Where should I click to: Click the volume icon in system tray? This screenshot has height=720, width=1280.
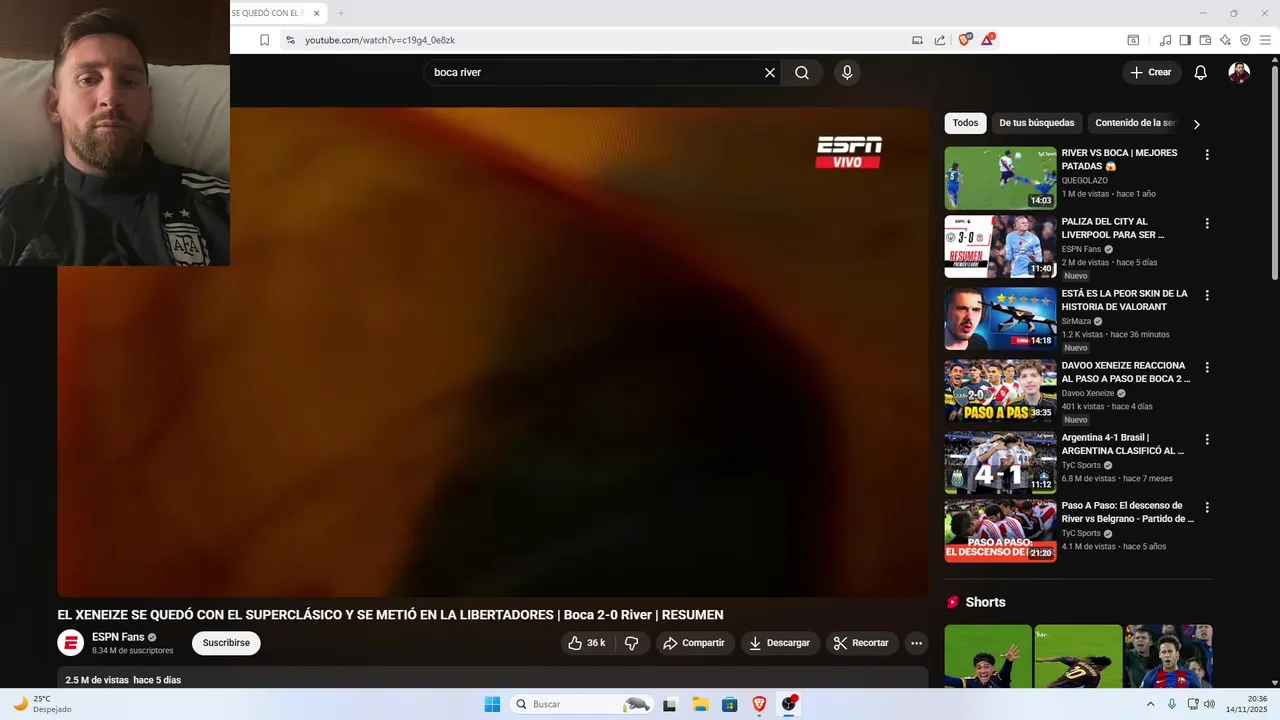[1211, 704]
